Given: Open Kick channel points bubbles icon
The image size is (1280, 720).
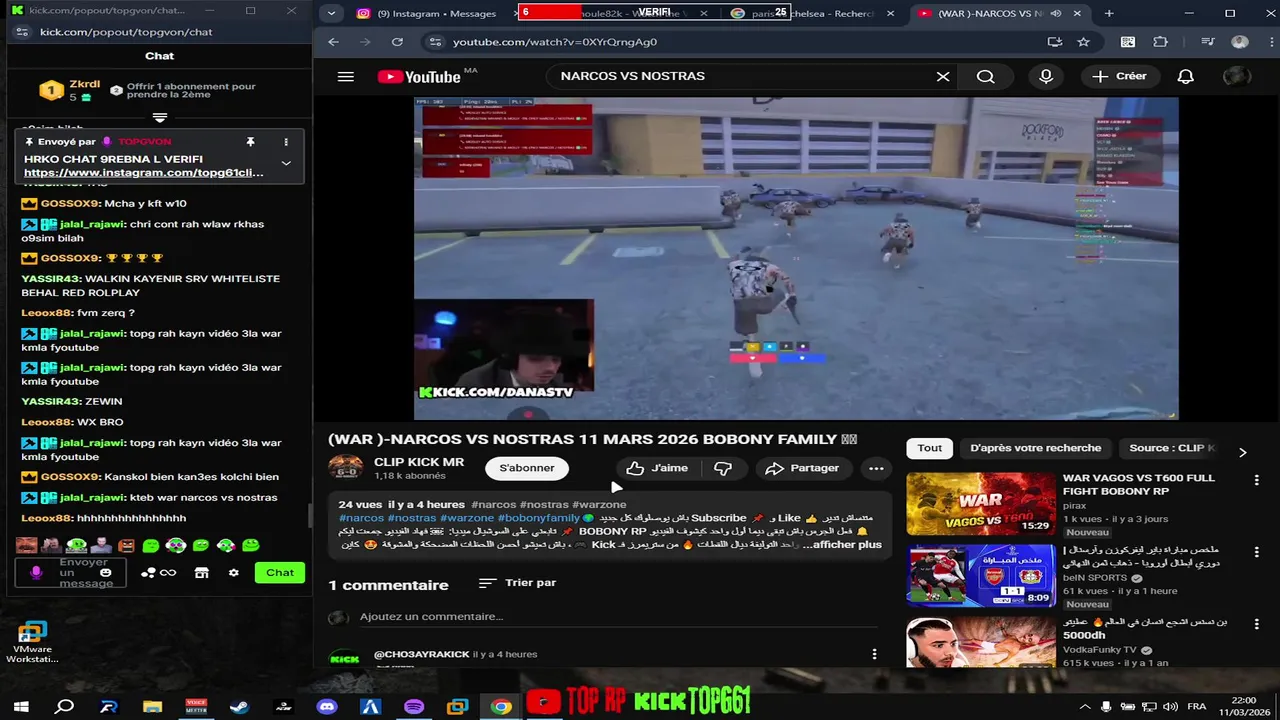Looking at the screenshot, I should coord(158,573).
